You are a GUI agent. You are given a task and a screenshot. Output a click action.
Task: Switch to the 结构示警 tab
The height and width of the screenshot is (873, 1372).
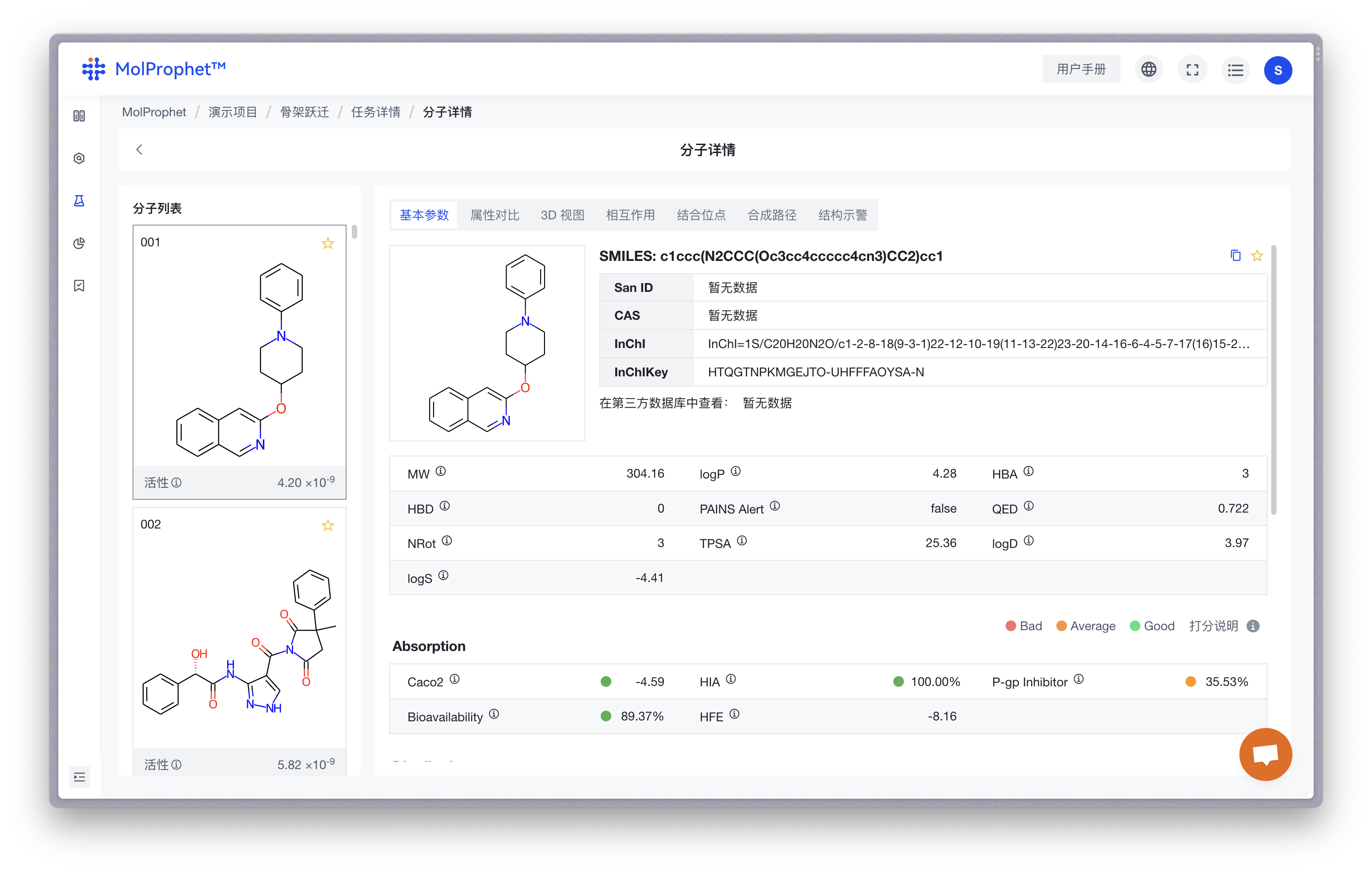pyautogui.click(x=842, y=215)
